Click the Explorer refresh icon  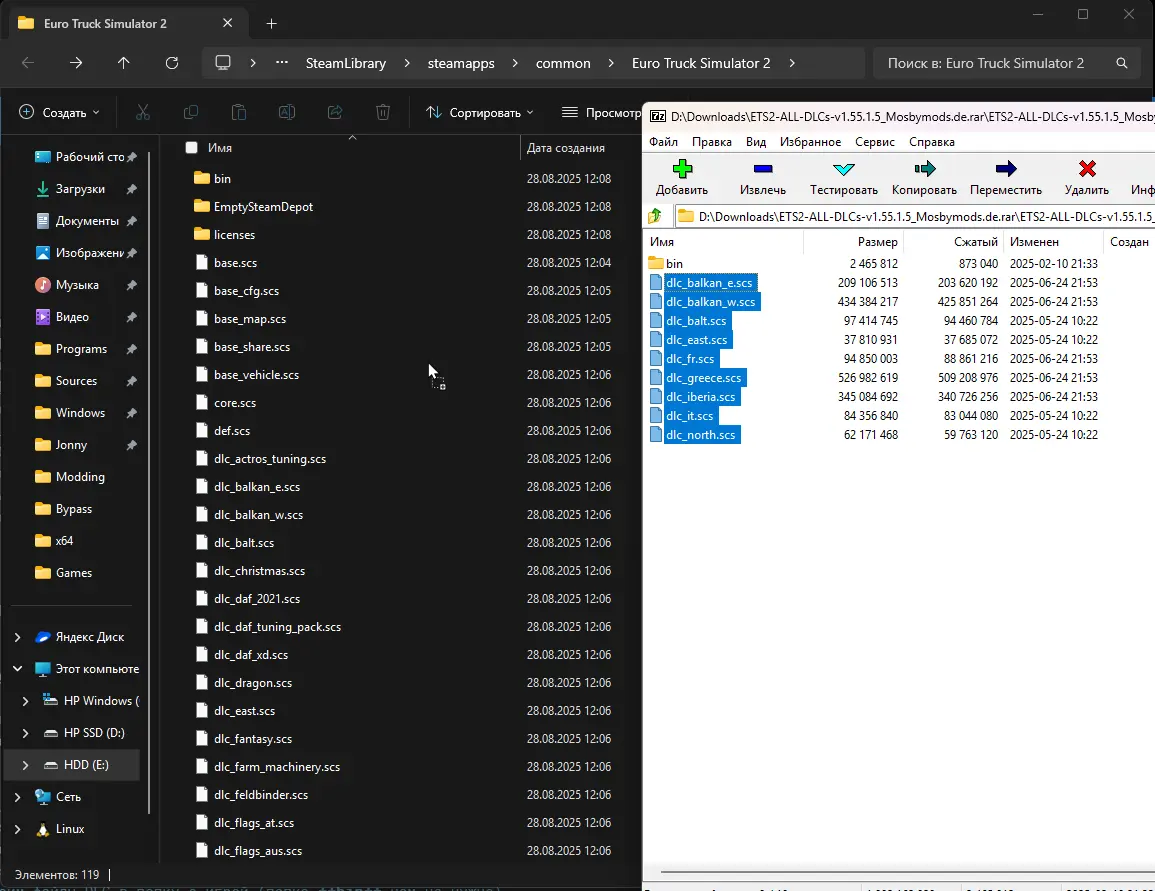point(171,63)
